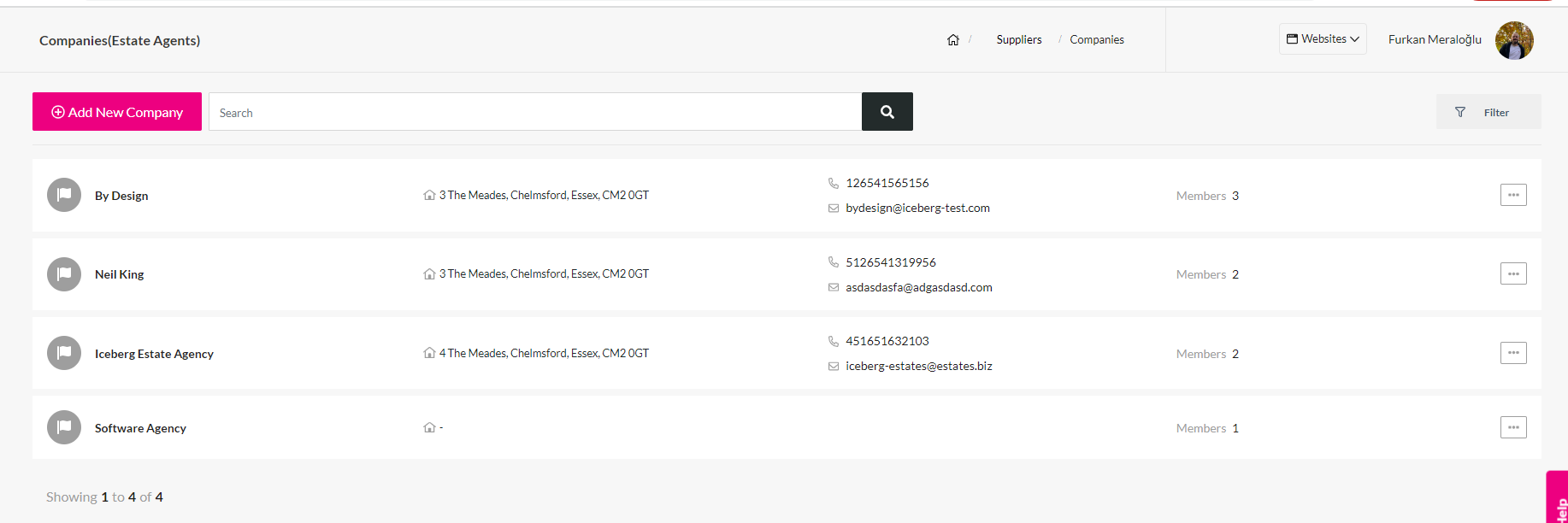Open the By Design row options menu
1568x523 pixels.
pos(1513,195)
